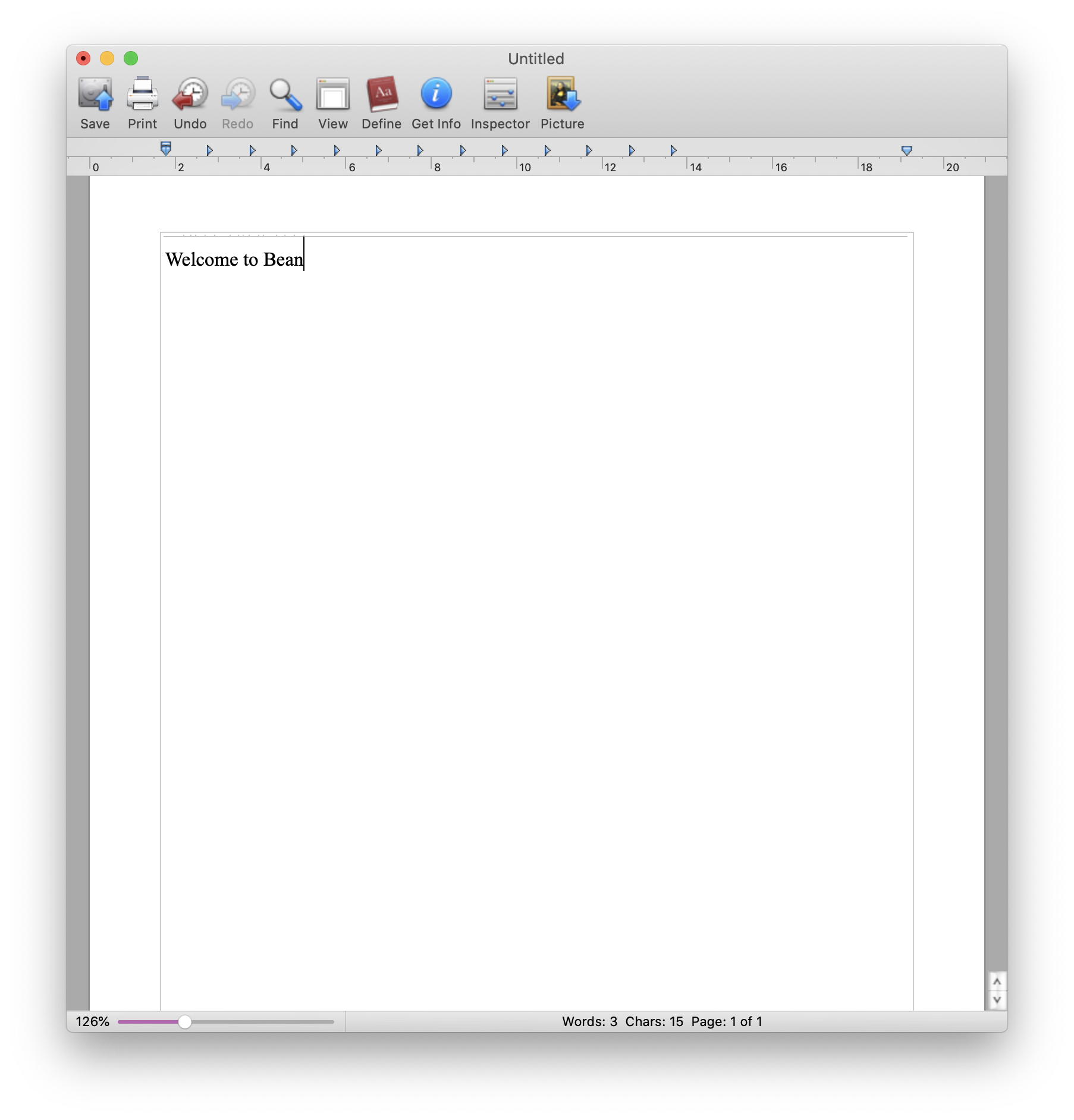Click the first tab stop marker after 2

(x=209, y=150)
